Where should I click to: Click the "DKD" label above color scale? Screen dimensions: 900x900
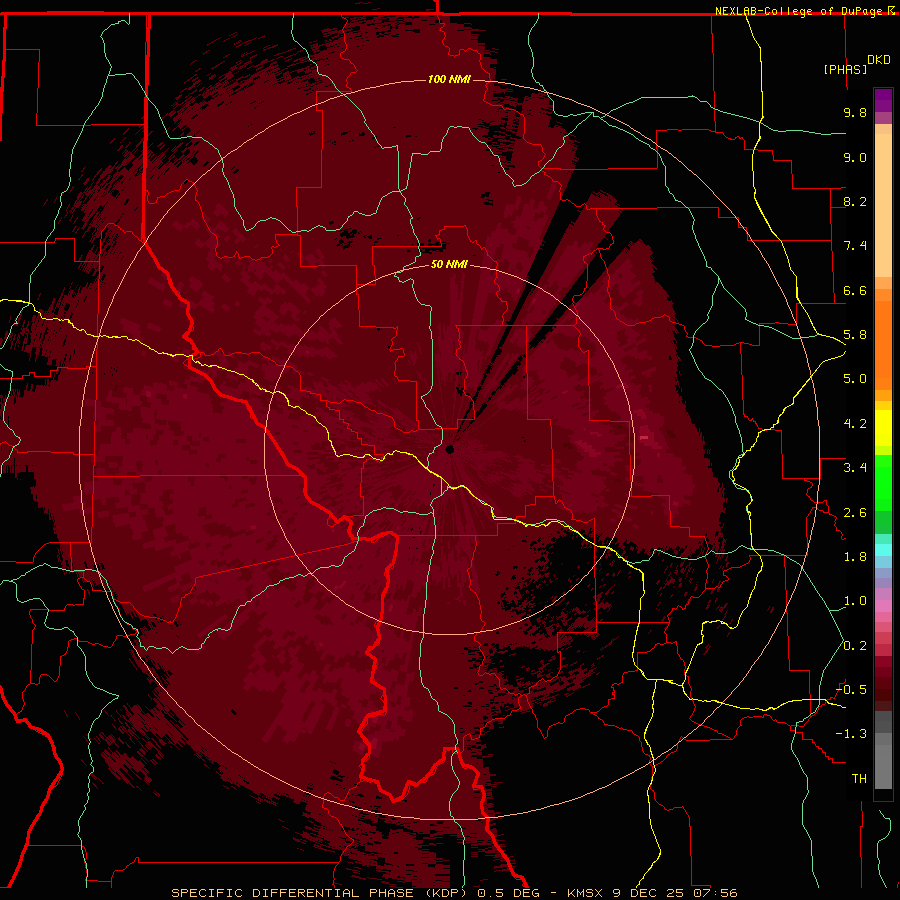(x=879, y=60)
